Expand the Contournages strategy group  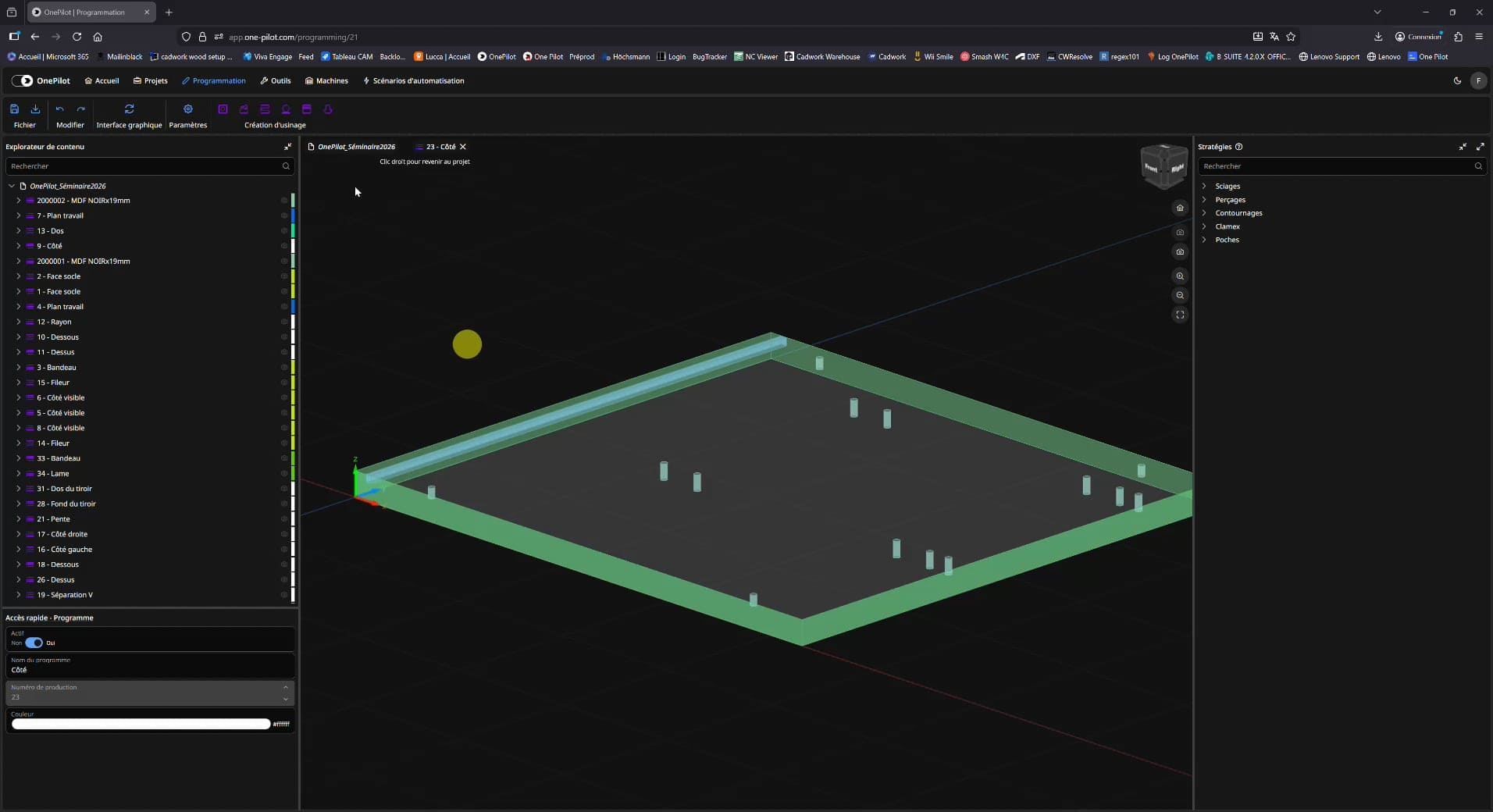(x=1204, y=213)
